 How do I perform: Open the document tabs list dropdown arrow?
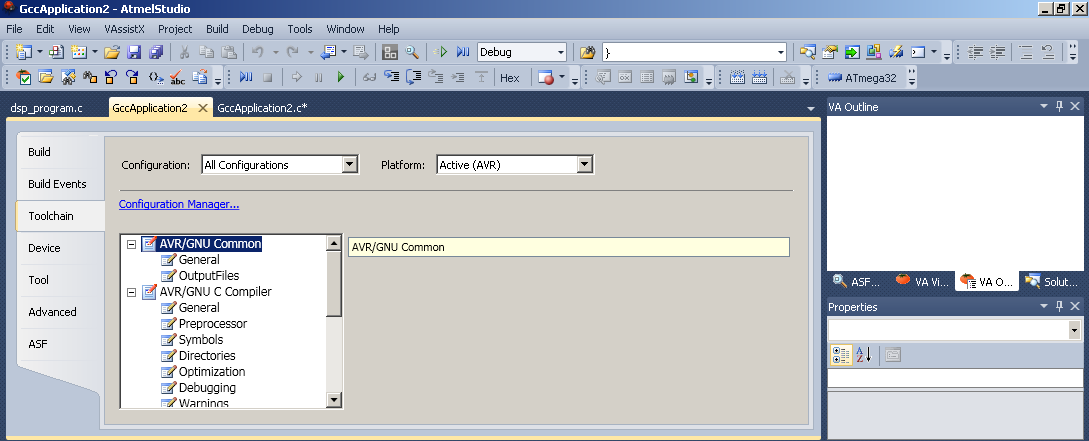(x=810, y=108)
